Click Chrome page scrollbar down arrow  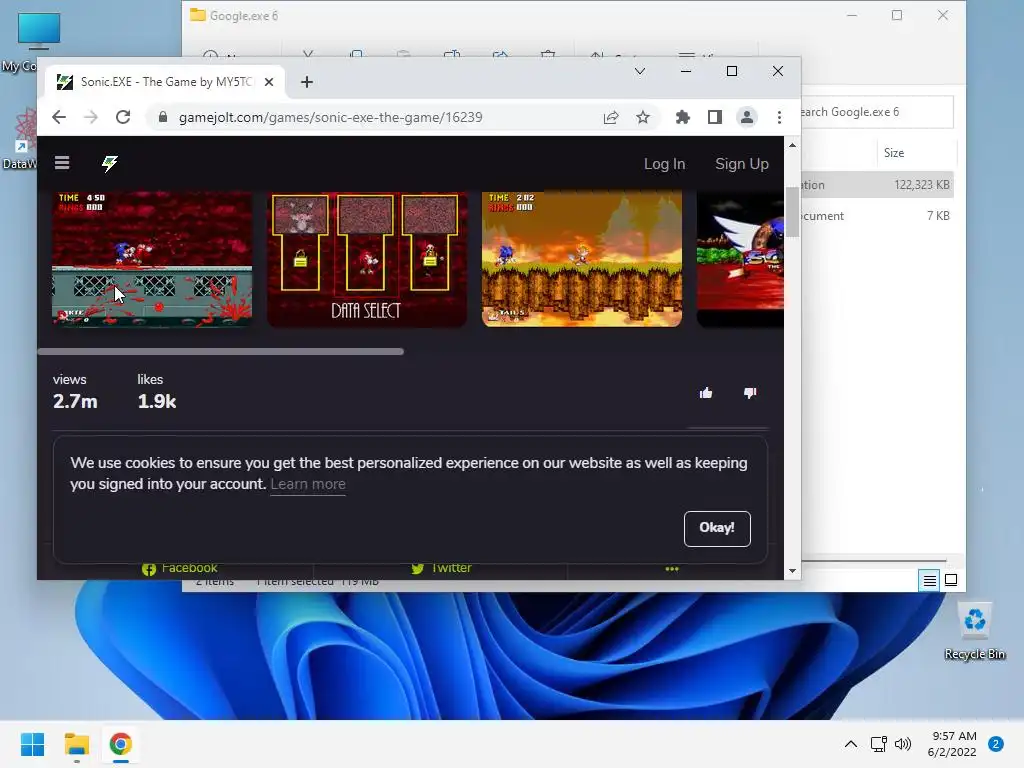coord(792,571)
